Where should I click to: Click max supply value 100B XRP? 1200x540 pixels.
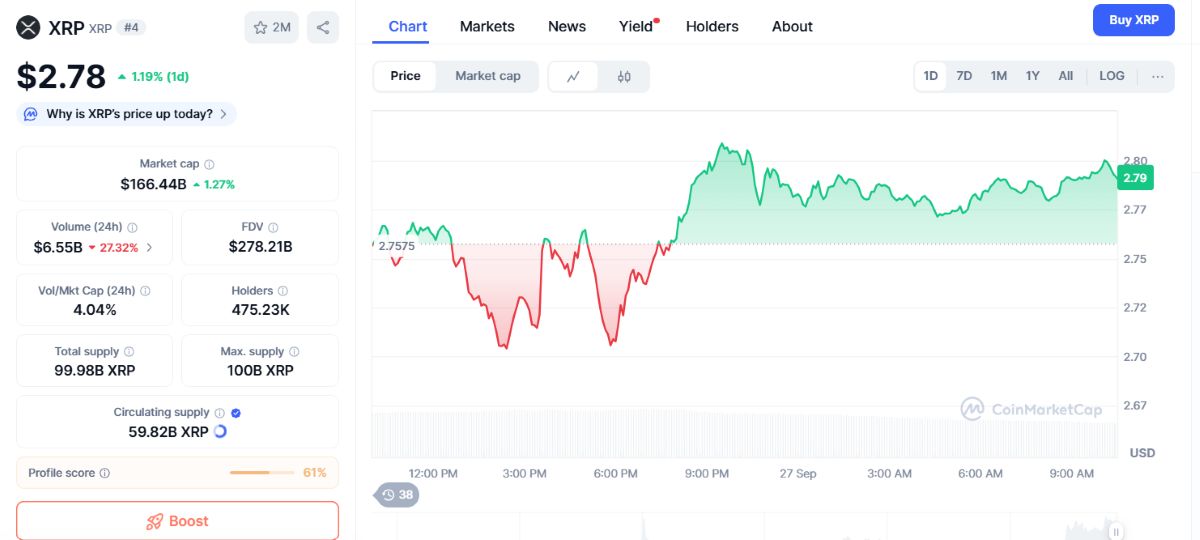click(x=260, y=370)
